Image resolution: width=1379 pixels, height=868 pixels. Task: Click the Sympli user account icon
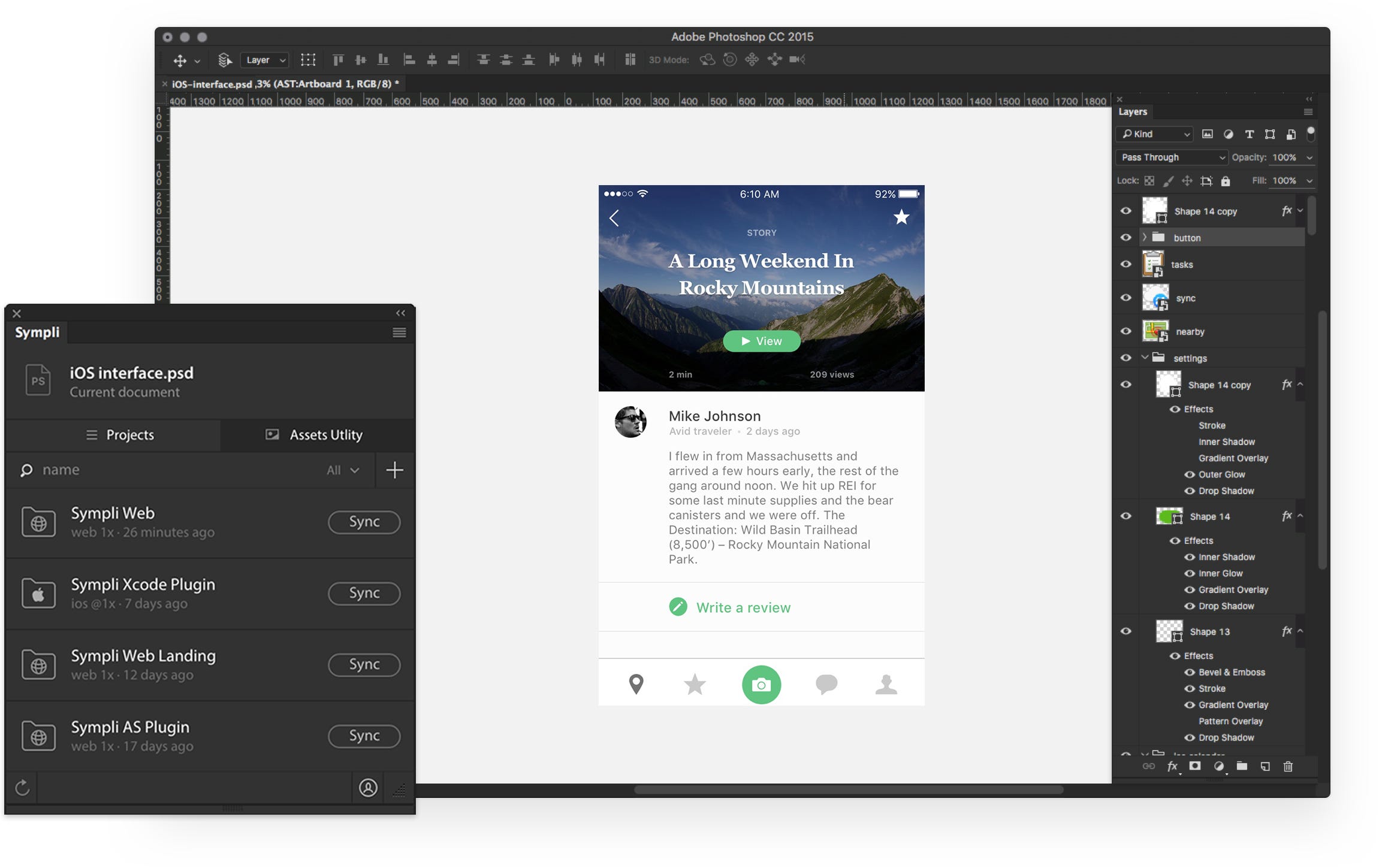[x=368, y=787]
